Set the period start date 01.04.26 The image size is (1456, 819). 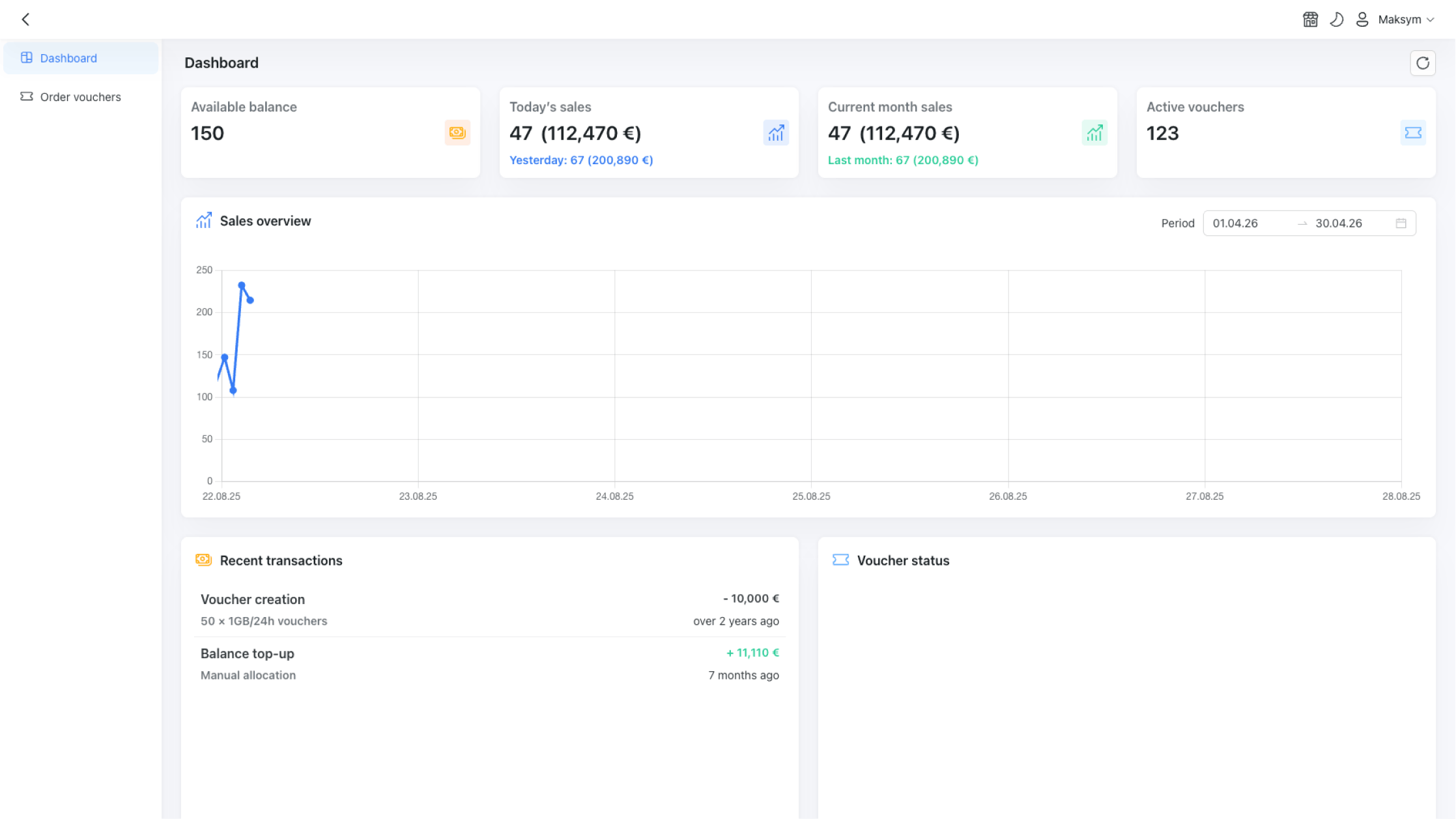[x=1235, y=223]
